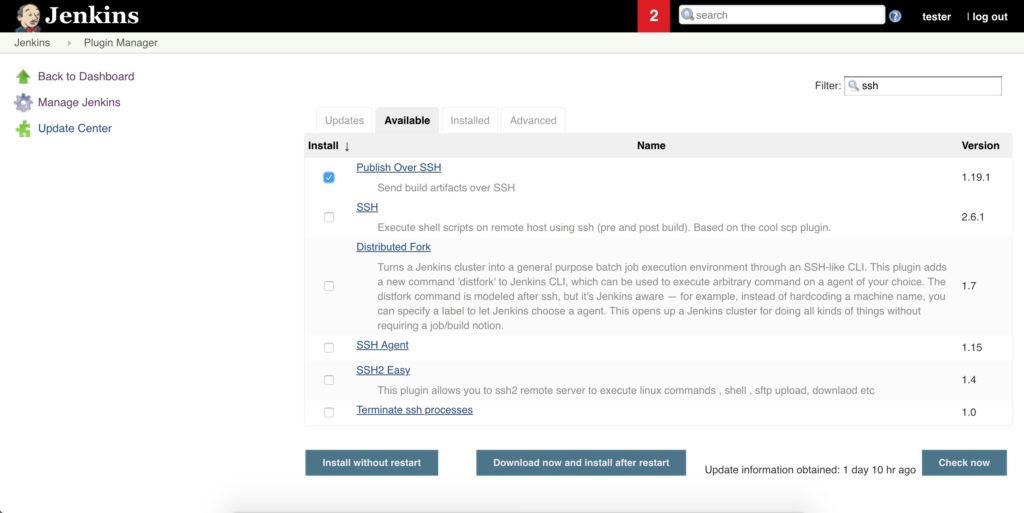This screenshot has width=1024, height=513.
Task: Click the Back to Dashboard link text
Action: click(86, 76)
